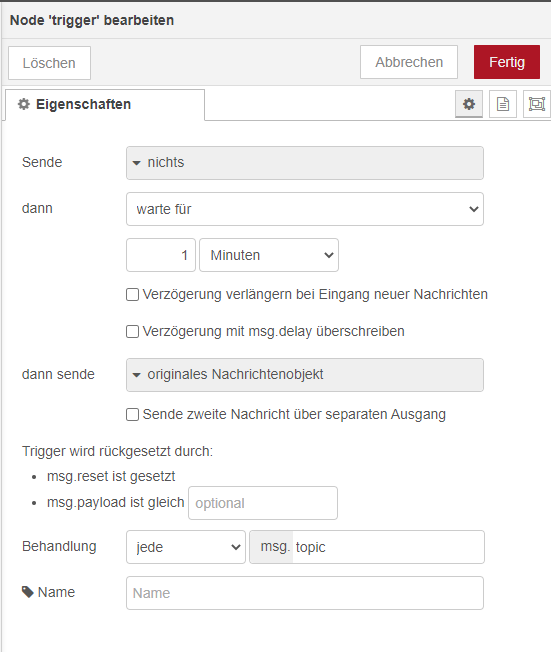Expand the 'jede' Behandlung dropdown

186,547
